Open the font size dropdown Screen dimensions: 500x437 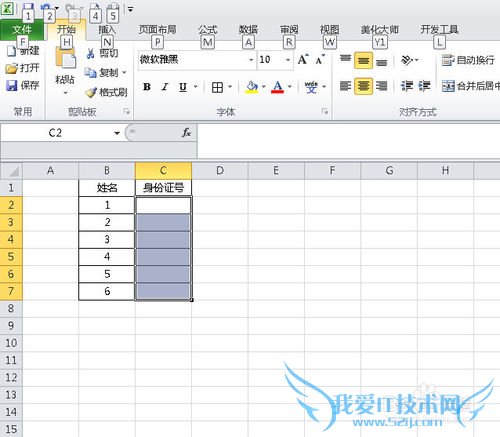(x=288, y=60)
